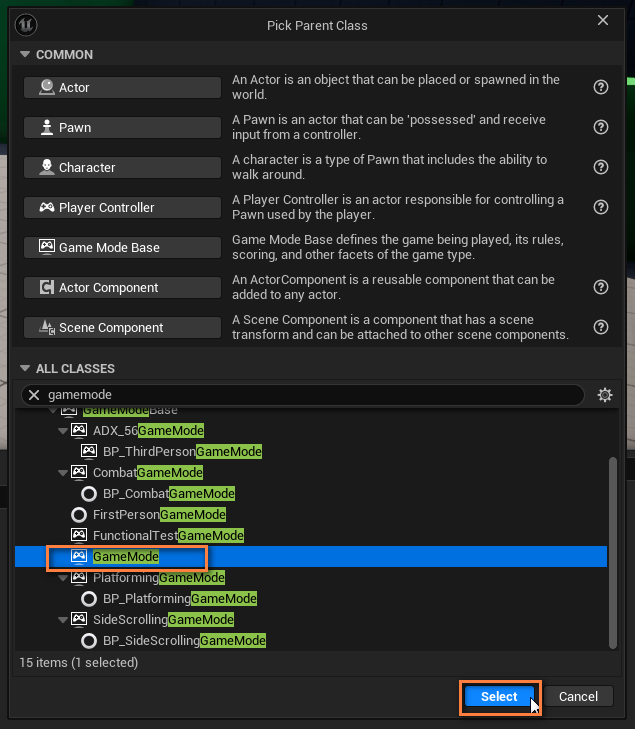Select ADX_56GameMode in class tree

coord(148,431)
